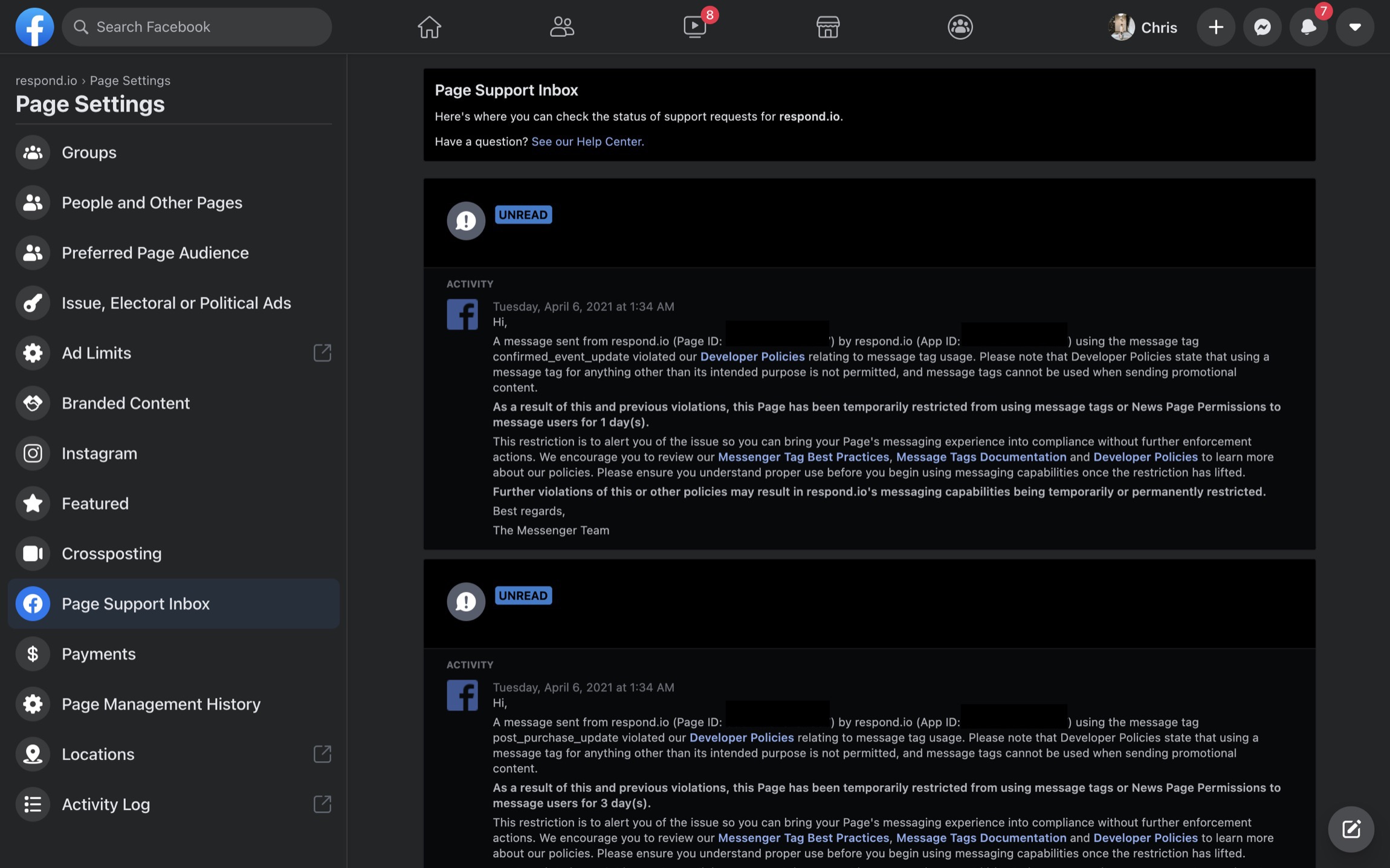This screenshot has height=868, width=1390.
Task: Select Crossposting option
Action: pyautogui.click(x=174, y=553)
